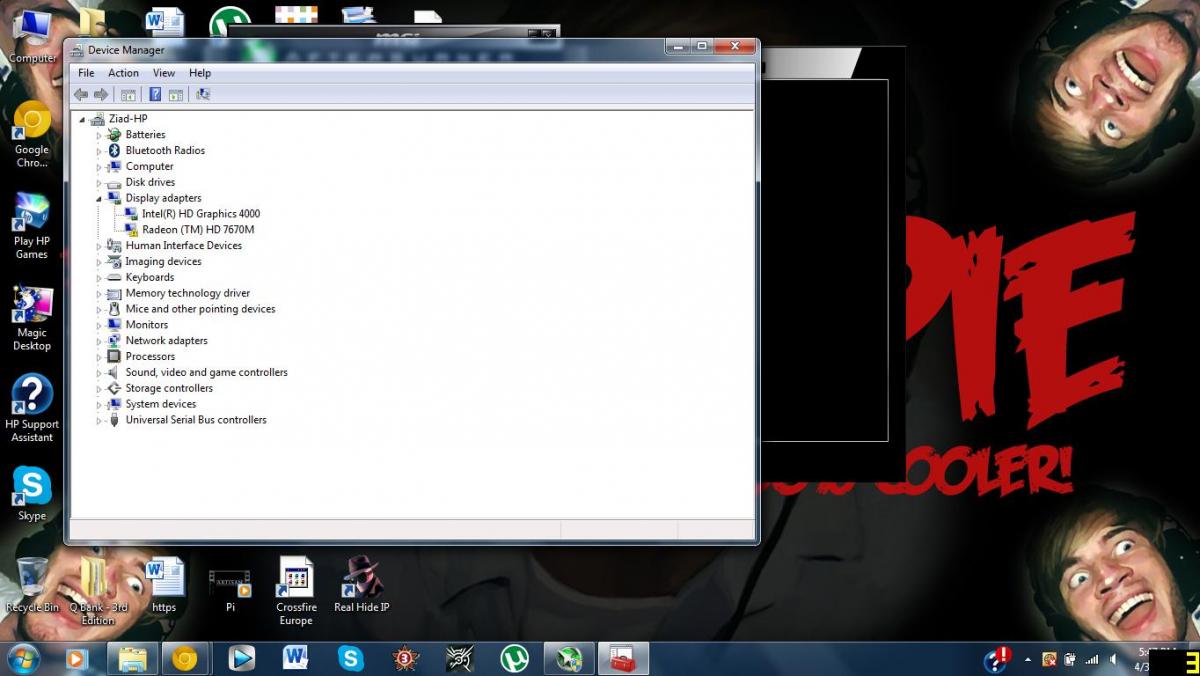Select the Network adapters category icon
This screenshot has height=676, width=1200.
114,340
